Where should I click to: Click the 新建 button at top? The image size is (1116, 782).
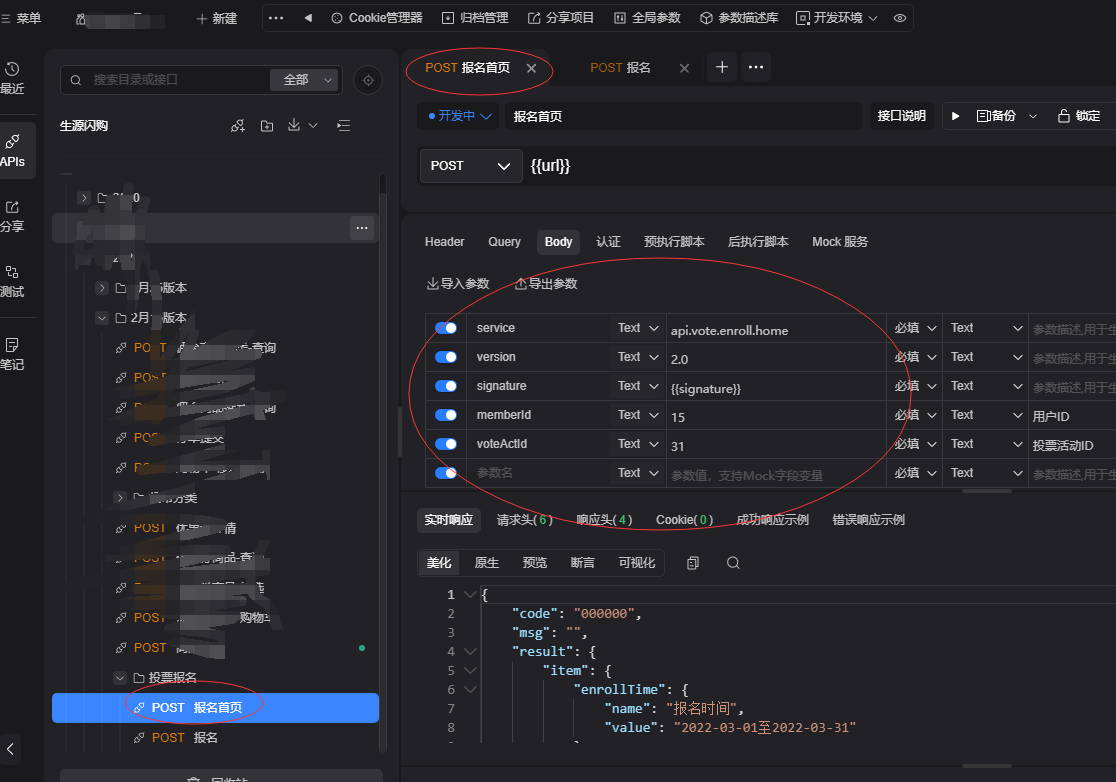[x=216, y=19]
